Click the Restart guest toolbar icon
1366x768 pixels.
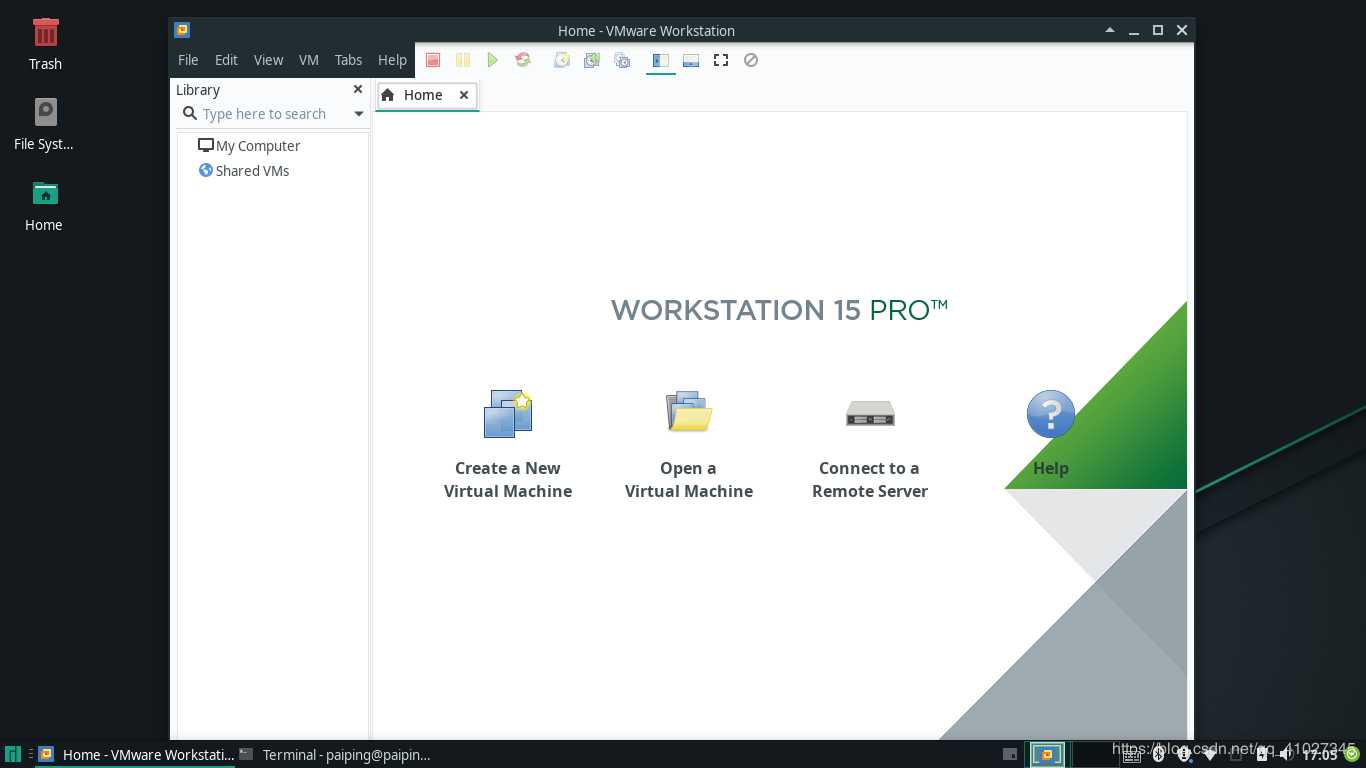click(522, 60)
